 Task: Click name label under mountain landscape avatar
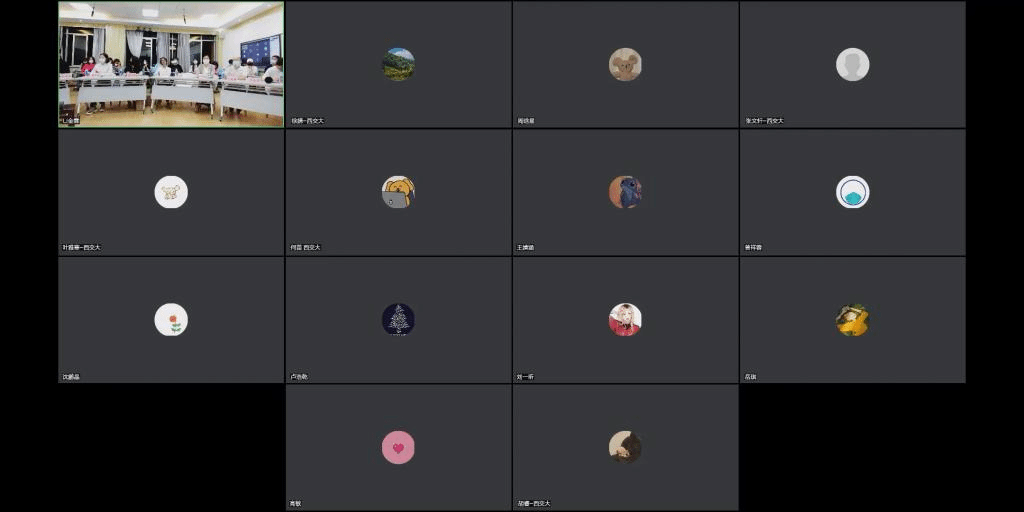pyautogui.click(x=307, y=121)
